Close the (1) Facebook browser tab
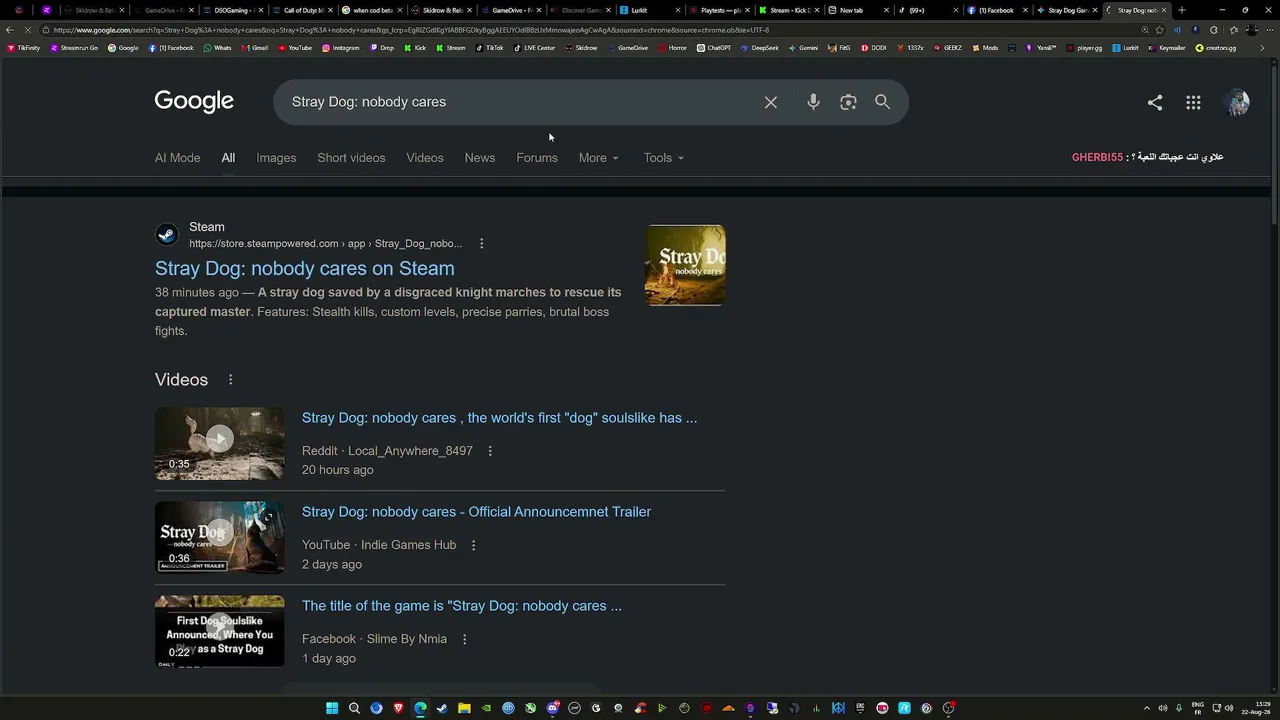This screenshot has height=720, width=1280. click(1024, 10)
